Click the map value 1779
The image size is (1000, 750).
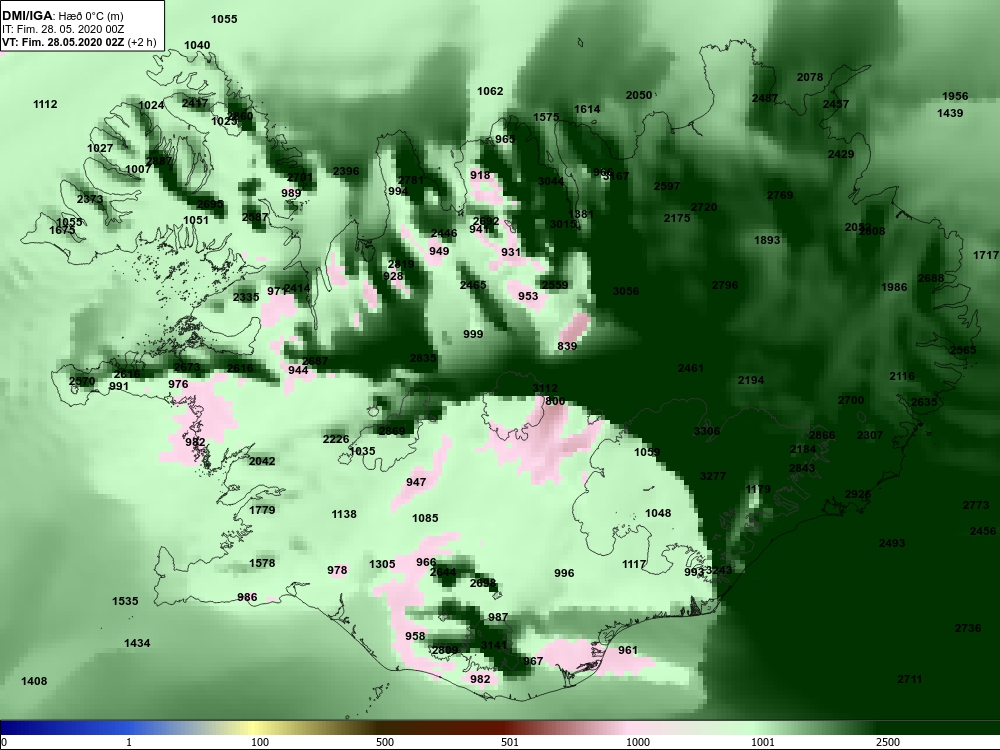(x=262, y=510)
